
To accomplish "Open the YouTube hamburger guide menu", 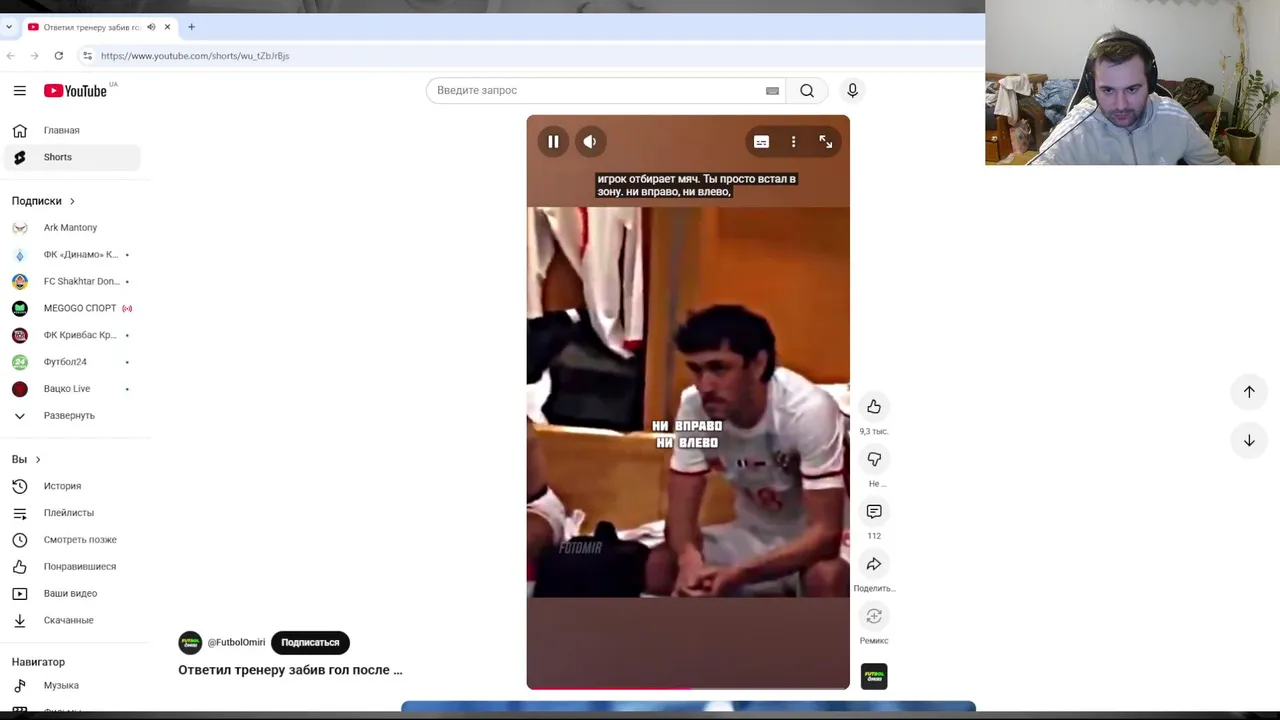I will point(19,90).
